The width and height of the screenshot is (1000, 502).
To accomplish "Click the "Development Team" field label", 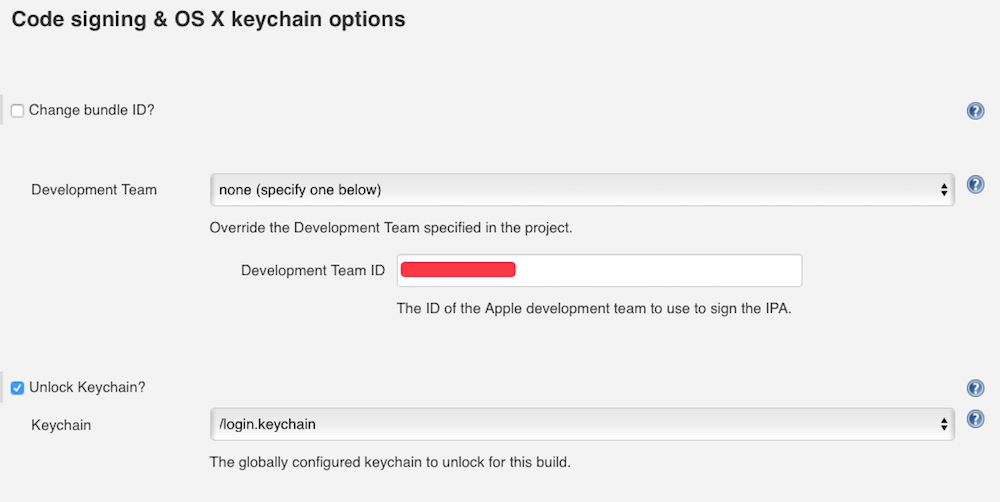I will click(x=94, y=189).
